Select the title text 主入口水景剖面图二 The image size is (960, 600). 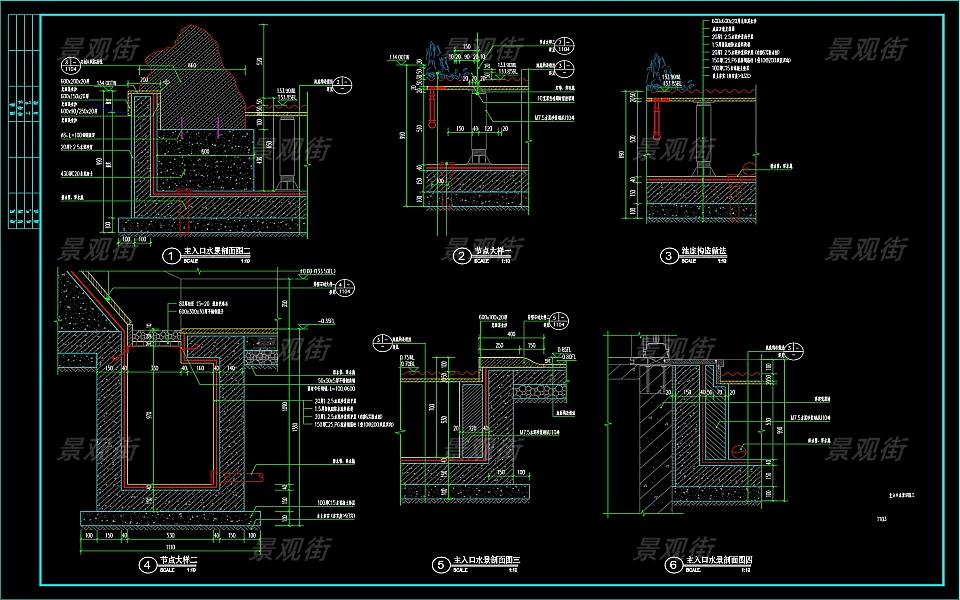point(214,254)
